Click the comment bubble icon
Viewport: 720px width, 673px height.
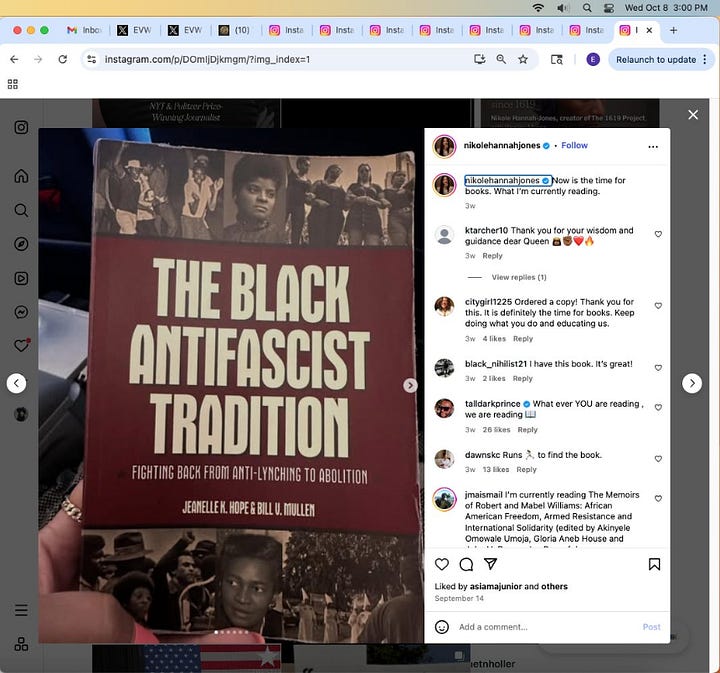466,564
